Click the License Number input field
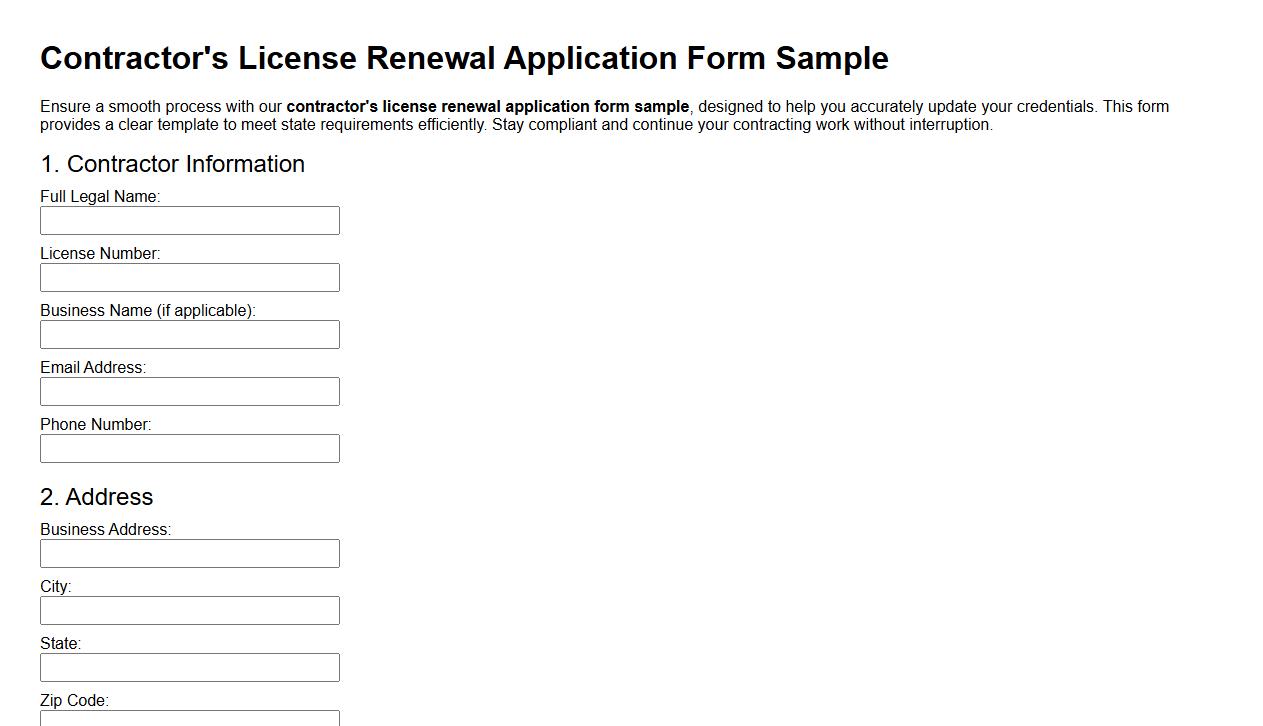 189,277
